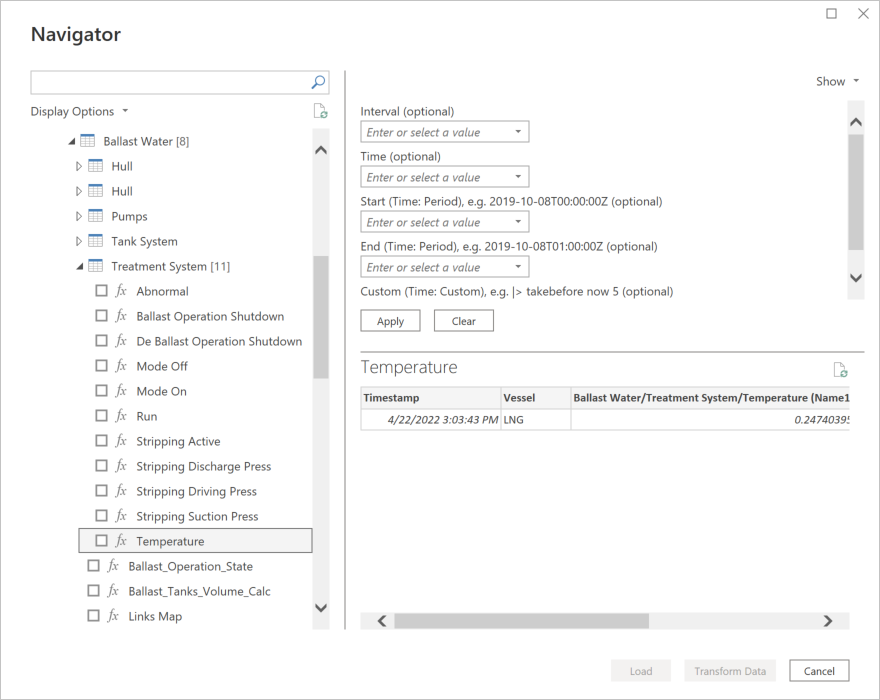This screenshot has height=700, width=880.
Task: Click the fx icon beside Abnormal
Action: [x=122, y=291]
